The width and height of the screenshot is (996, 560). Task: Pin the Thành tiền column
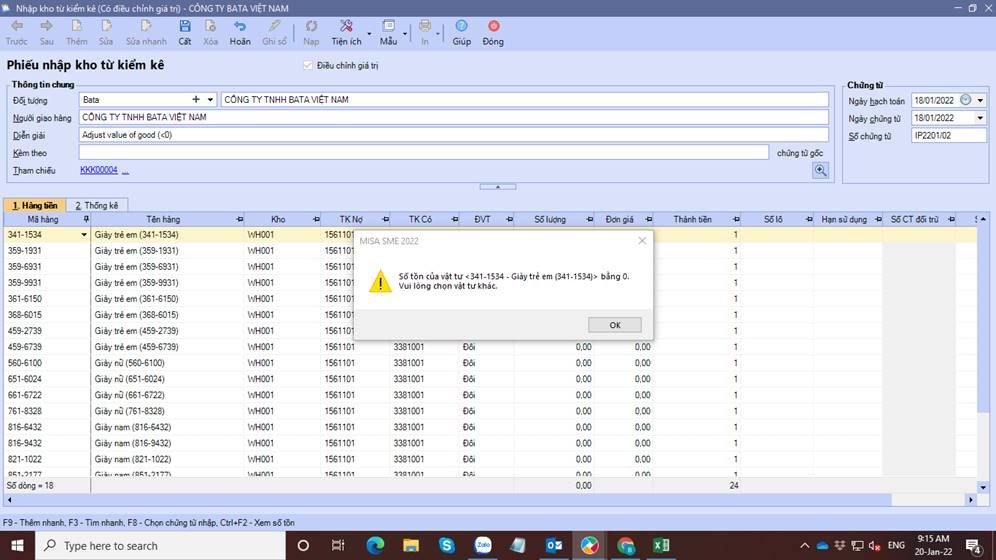736,219
